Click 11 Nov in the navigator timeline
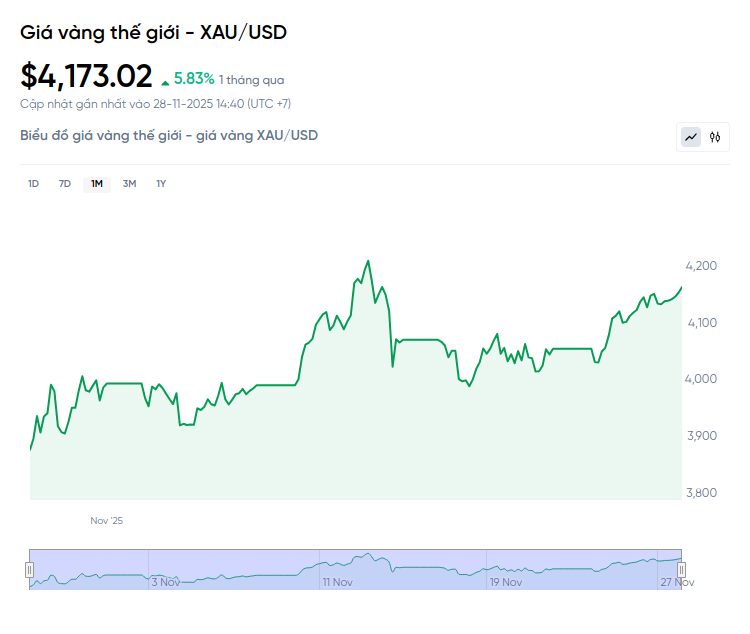 click(337, 581)
